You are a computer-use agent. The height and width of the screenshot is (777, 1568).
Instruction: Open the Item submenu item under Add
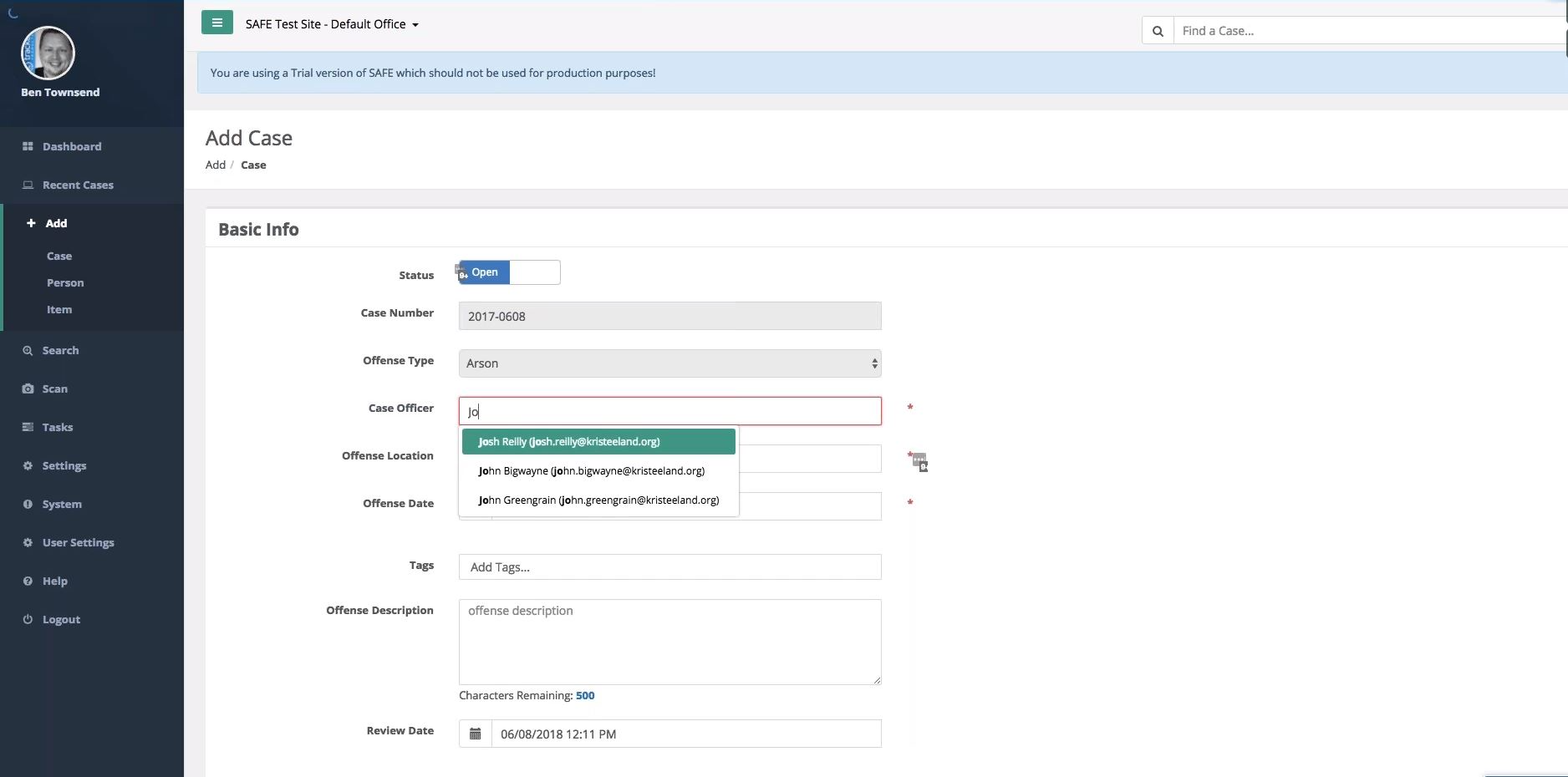click(59, 309)
